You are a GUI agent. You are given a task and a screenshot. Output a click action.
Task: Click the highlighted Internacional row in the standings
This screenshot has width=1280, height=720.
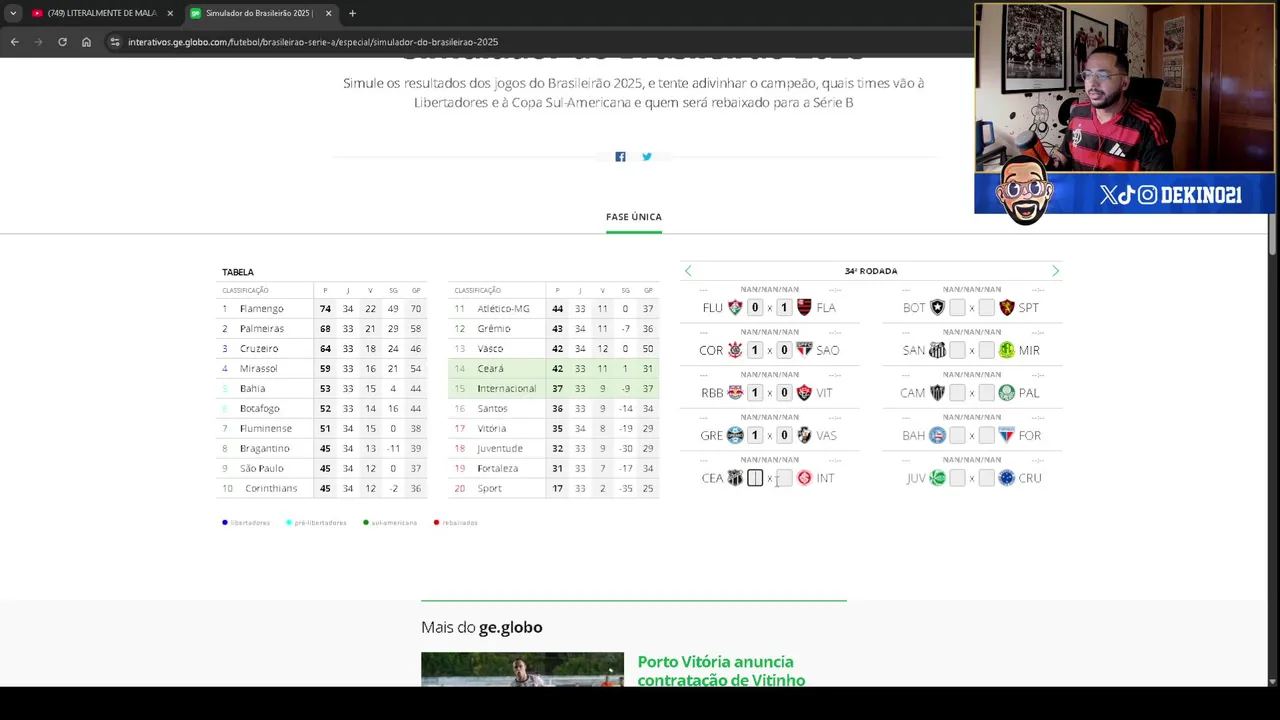pyautogui.click(x=554, y=388)
